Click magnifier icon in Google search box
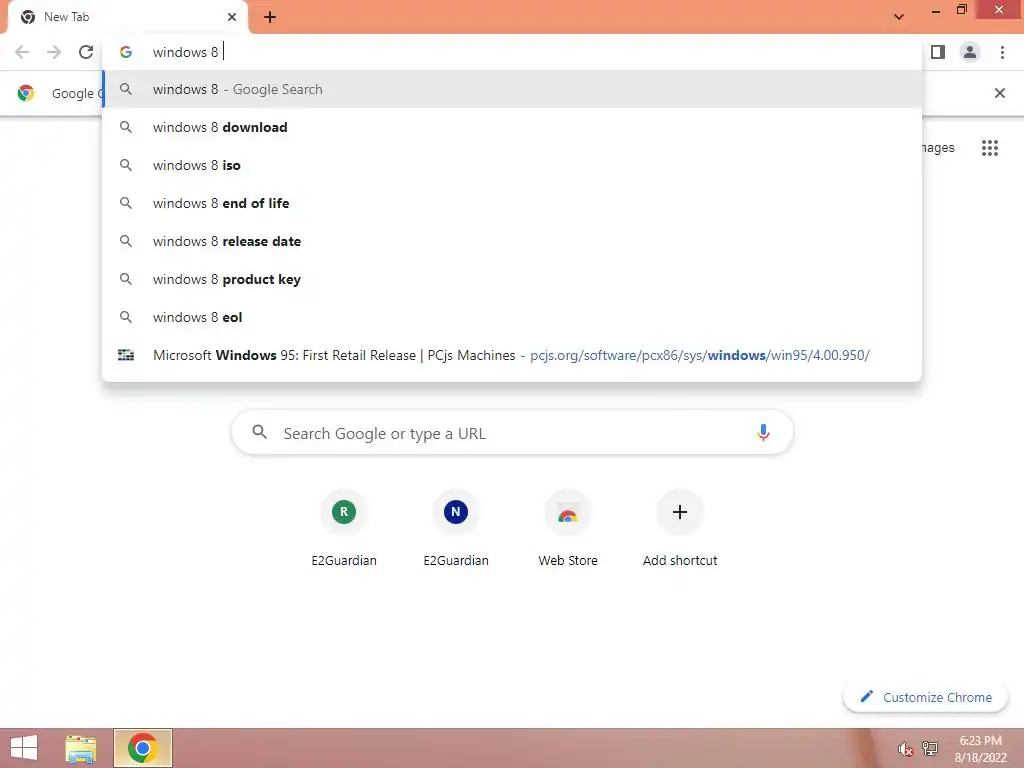Image resolution: width=1024 pixels, height=768 pixels. 259,432
